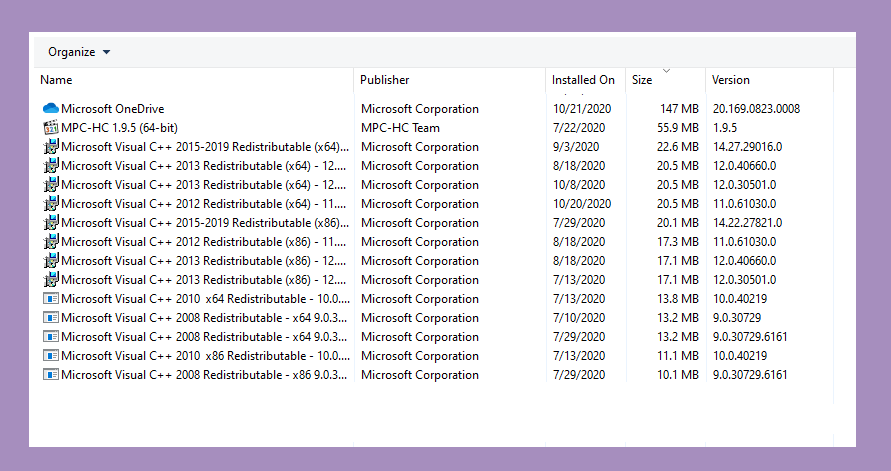This screenshot has width=891, height=471.
Task: Click the 20.1 MB size value
Action: pos(677,223)
